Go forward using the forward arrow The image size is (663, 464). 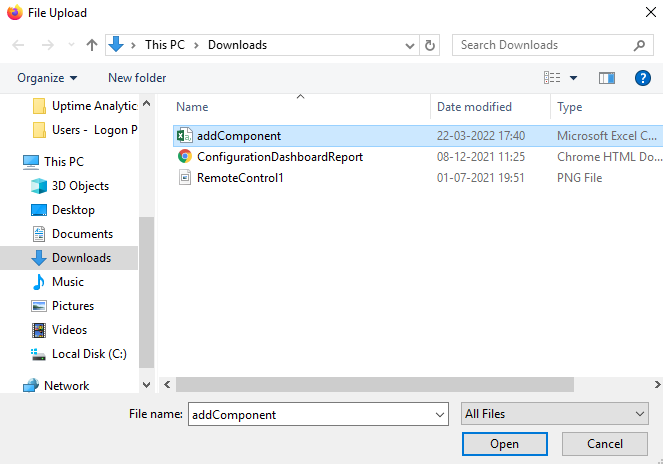(48, 45)
